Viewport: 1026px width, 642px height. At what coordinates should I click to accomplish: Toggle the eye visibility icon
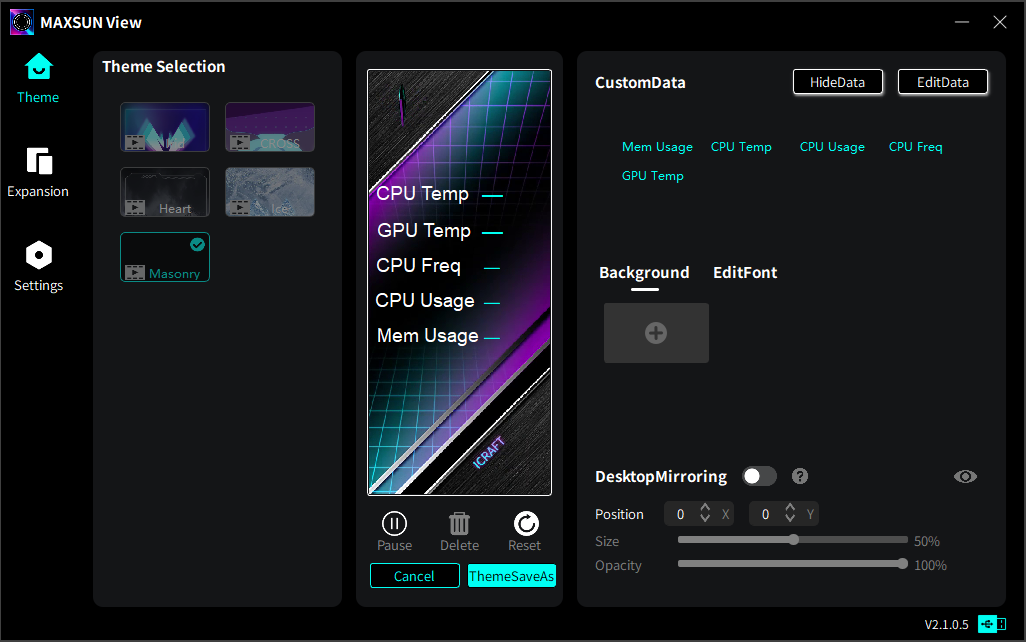click(x=965, y=476)
